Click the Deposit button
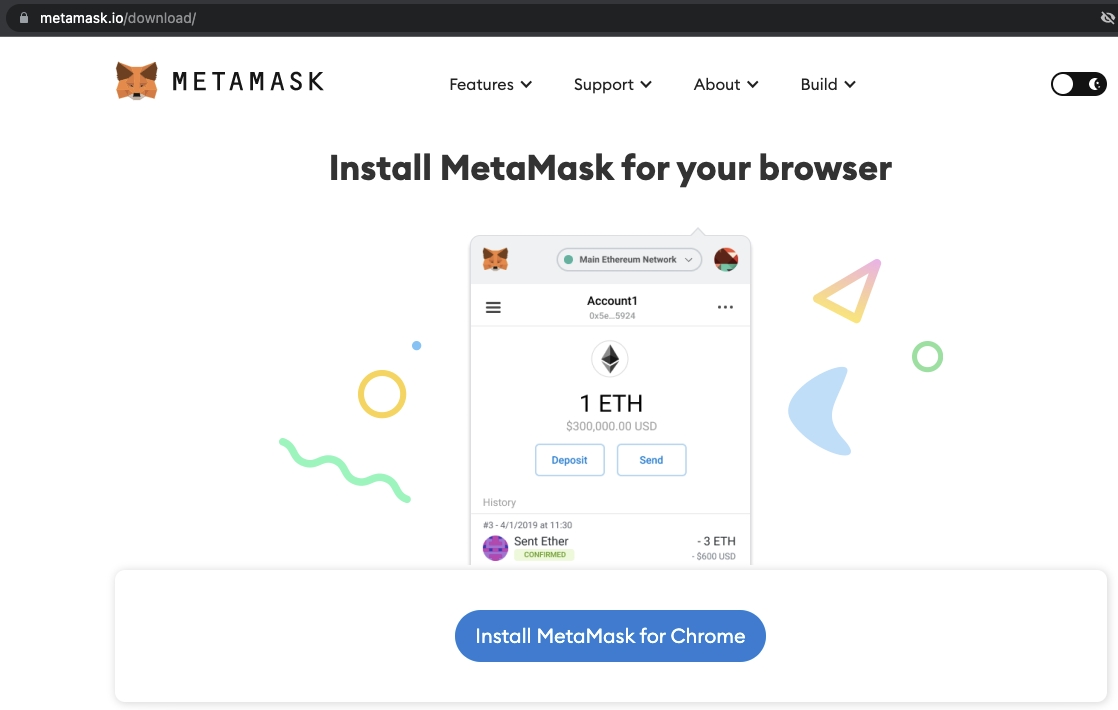The image size is (1118, 710). point(570,460)
